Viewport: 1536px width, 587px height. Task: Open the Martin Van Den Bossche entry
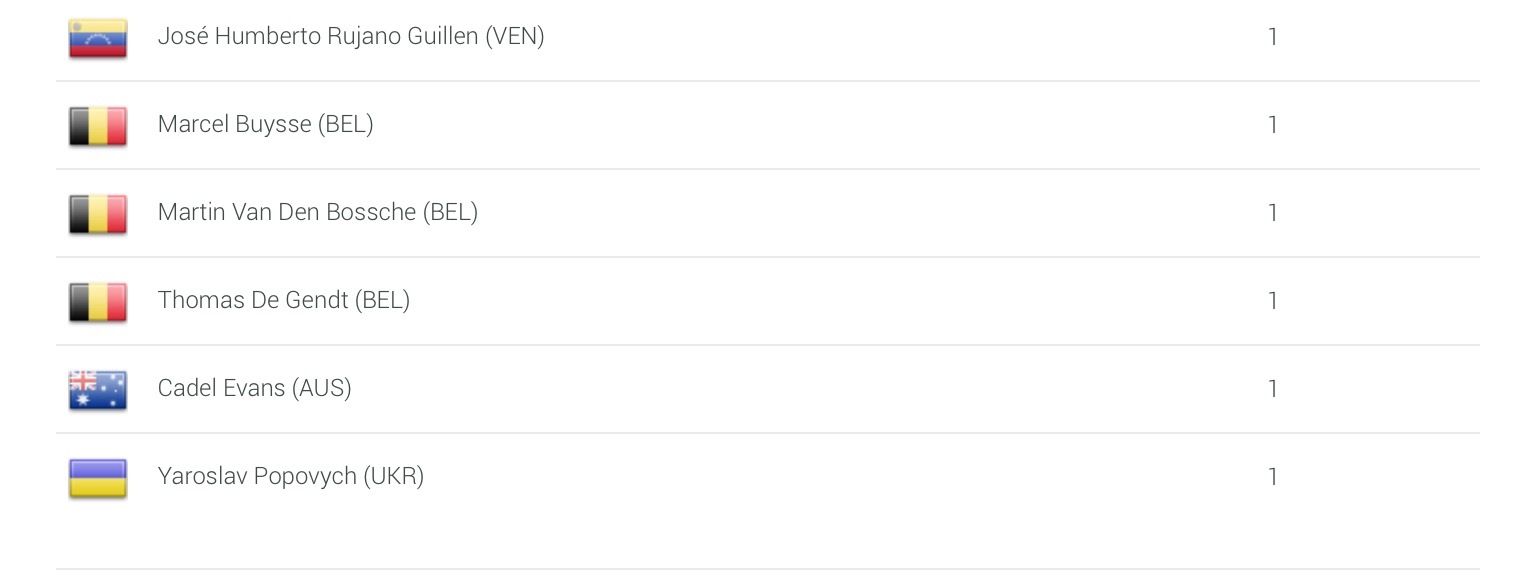pyautogui.click(x=317, y=213)
